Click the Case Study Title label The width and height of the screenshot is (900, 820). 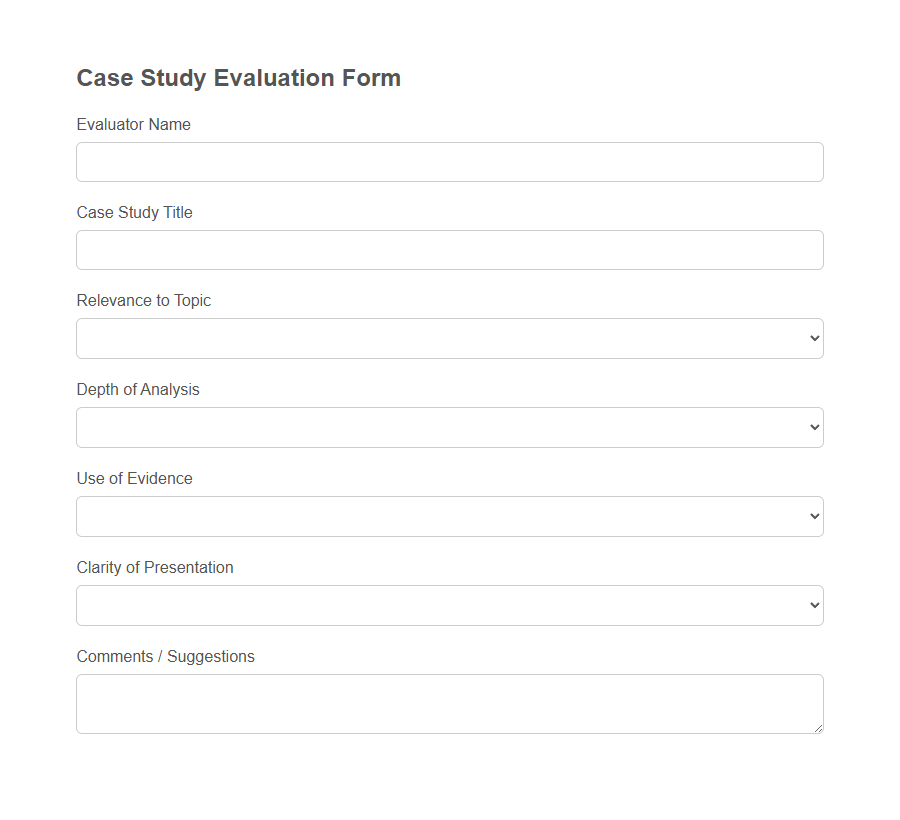[134, 212]
